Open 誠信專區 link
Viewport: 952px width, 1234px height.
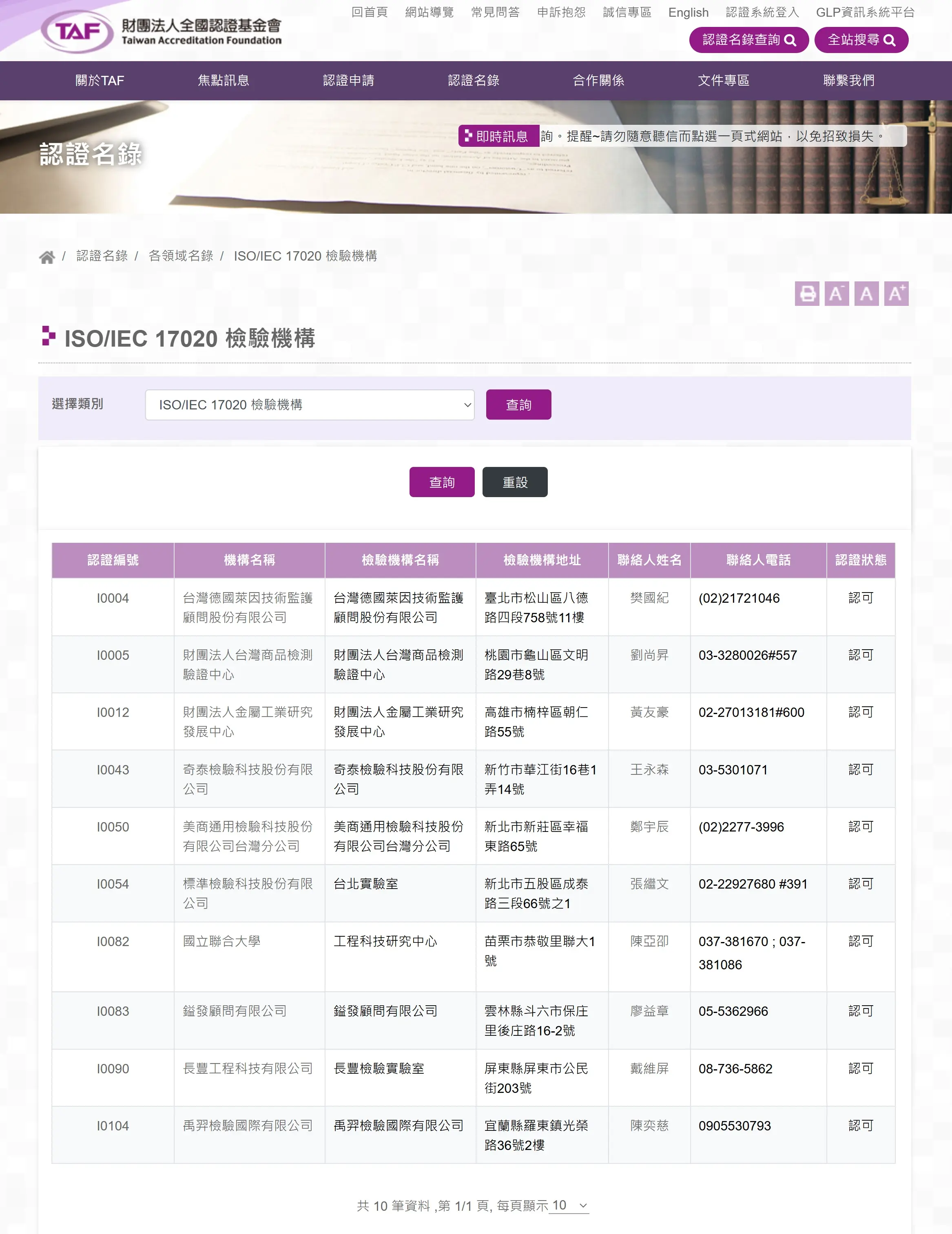pos(627,12)
